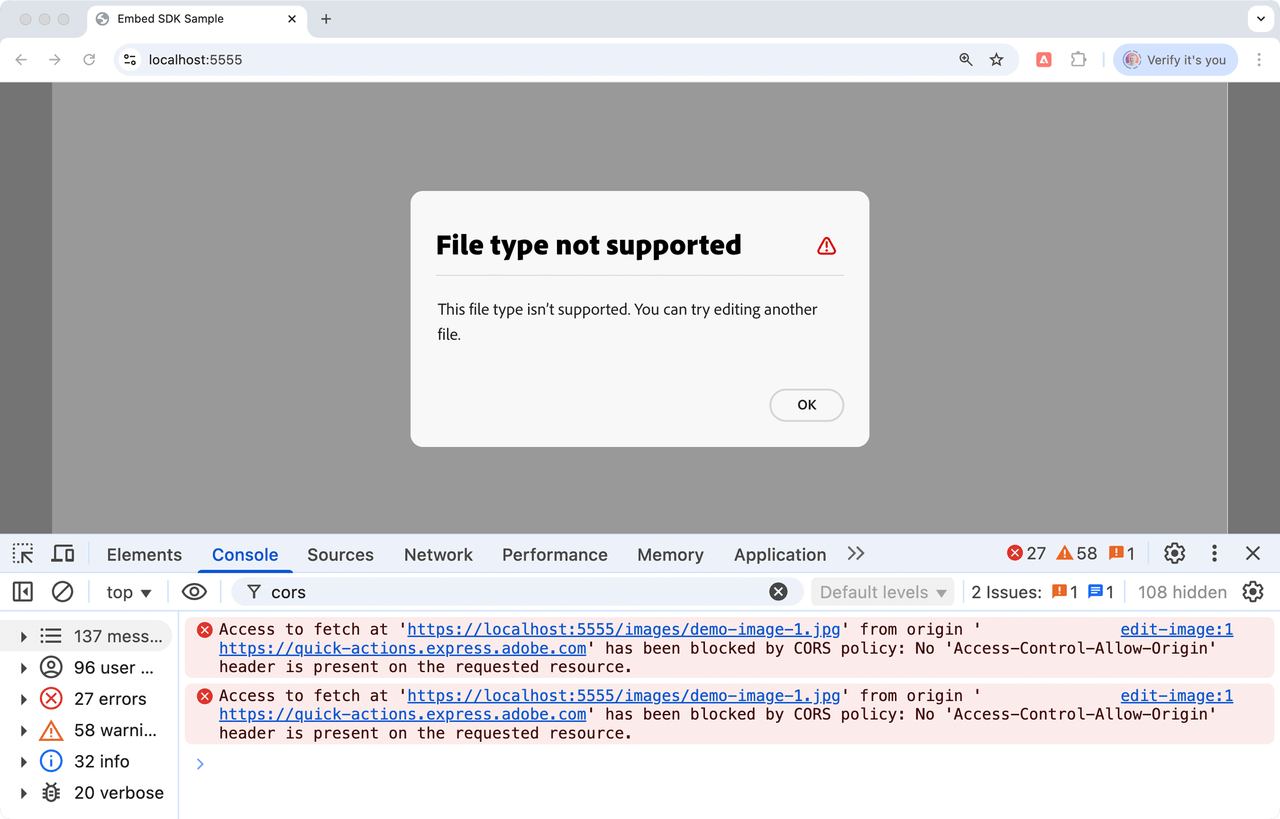Toggle the device toolbar icon
Screen dimensions: 1280x819
63,554
